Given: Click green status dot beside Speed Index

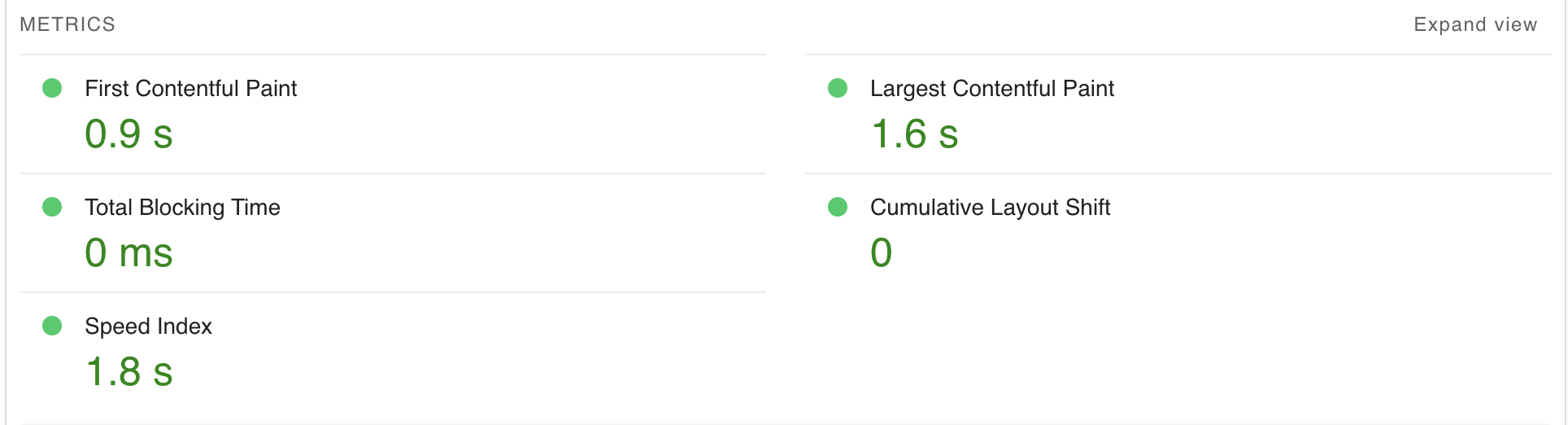Looking at the screenshot, I should (x=52, y=326).
